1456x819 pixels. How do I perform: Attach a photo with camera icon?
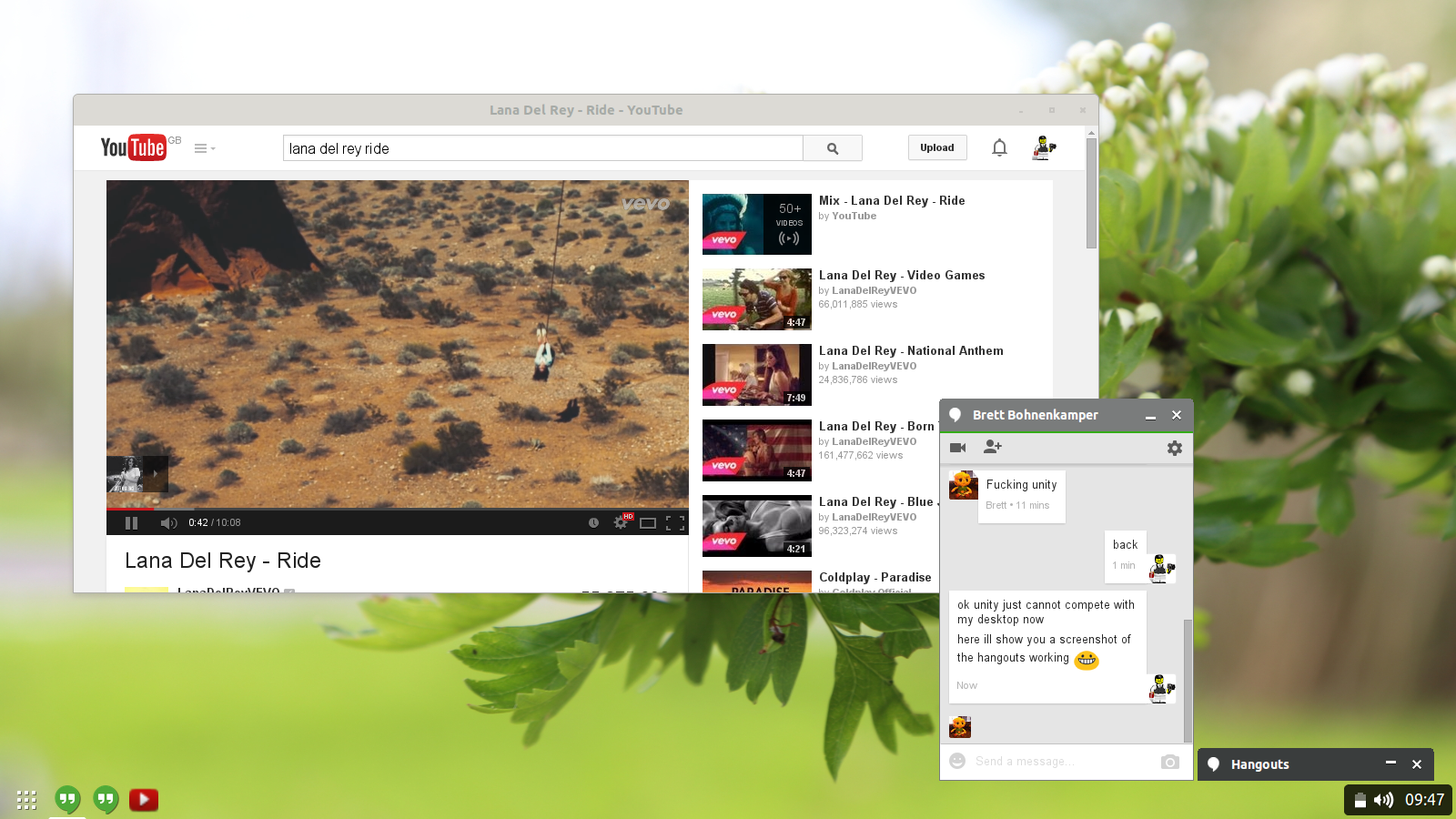1170,762
